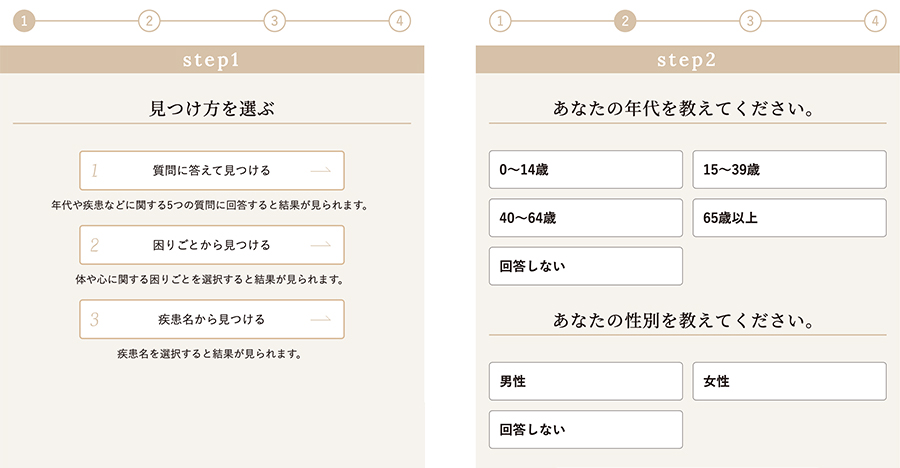Choose 困りごとから見つける option
The width and height of the screenshot is (900, 468).
pos(212,245)
